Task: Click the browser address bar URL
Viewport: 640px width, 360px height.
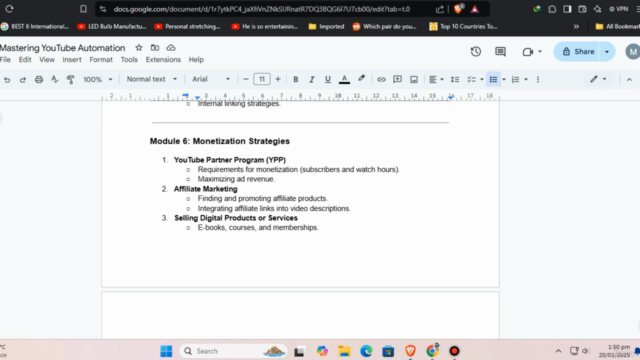Action: (x=262, y=9)
